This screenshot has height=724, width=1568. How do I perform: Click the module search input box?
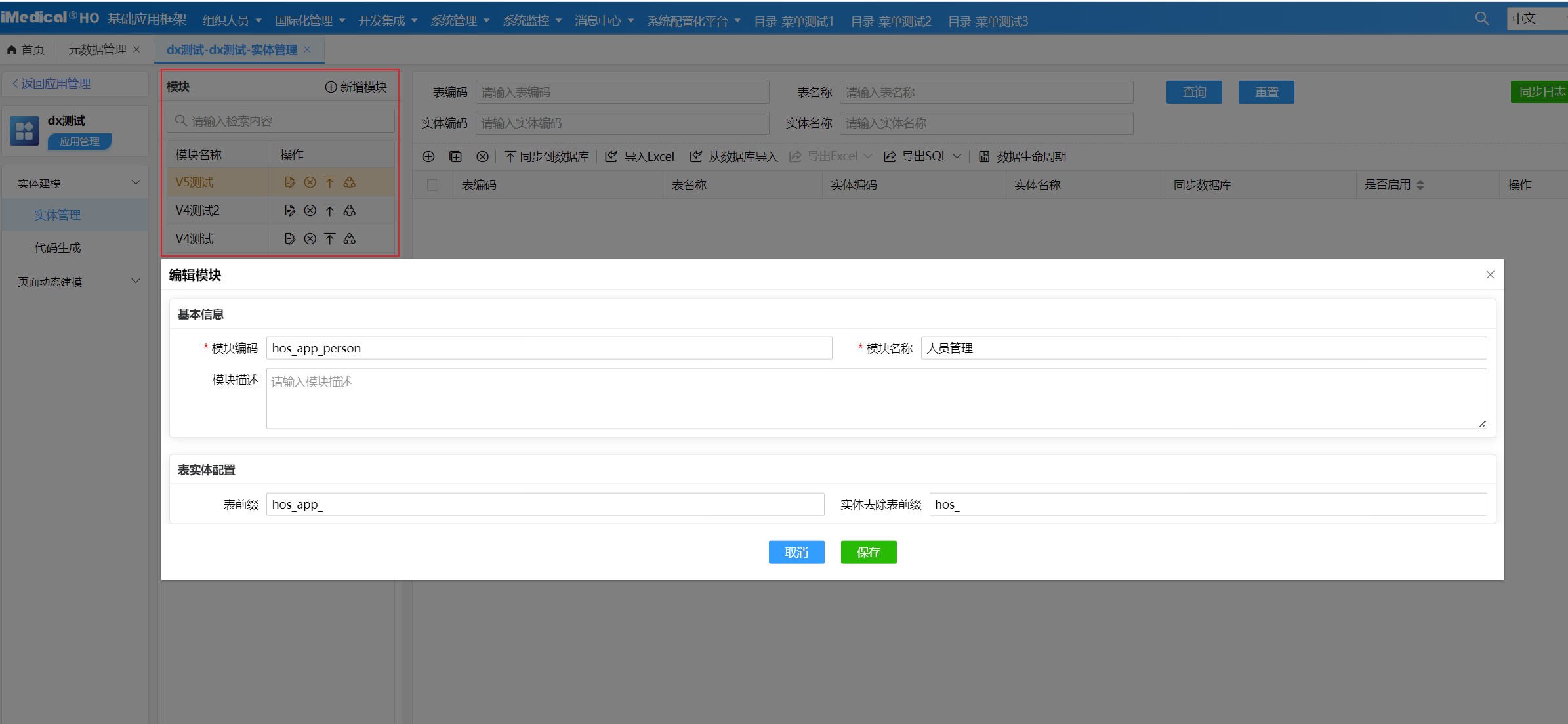[281, 121]
